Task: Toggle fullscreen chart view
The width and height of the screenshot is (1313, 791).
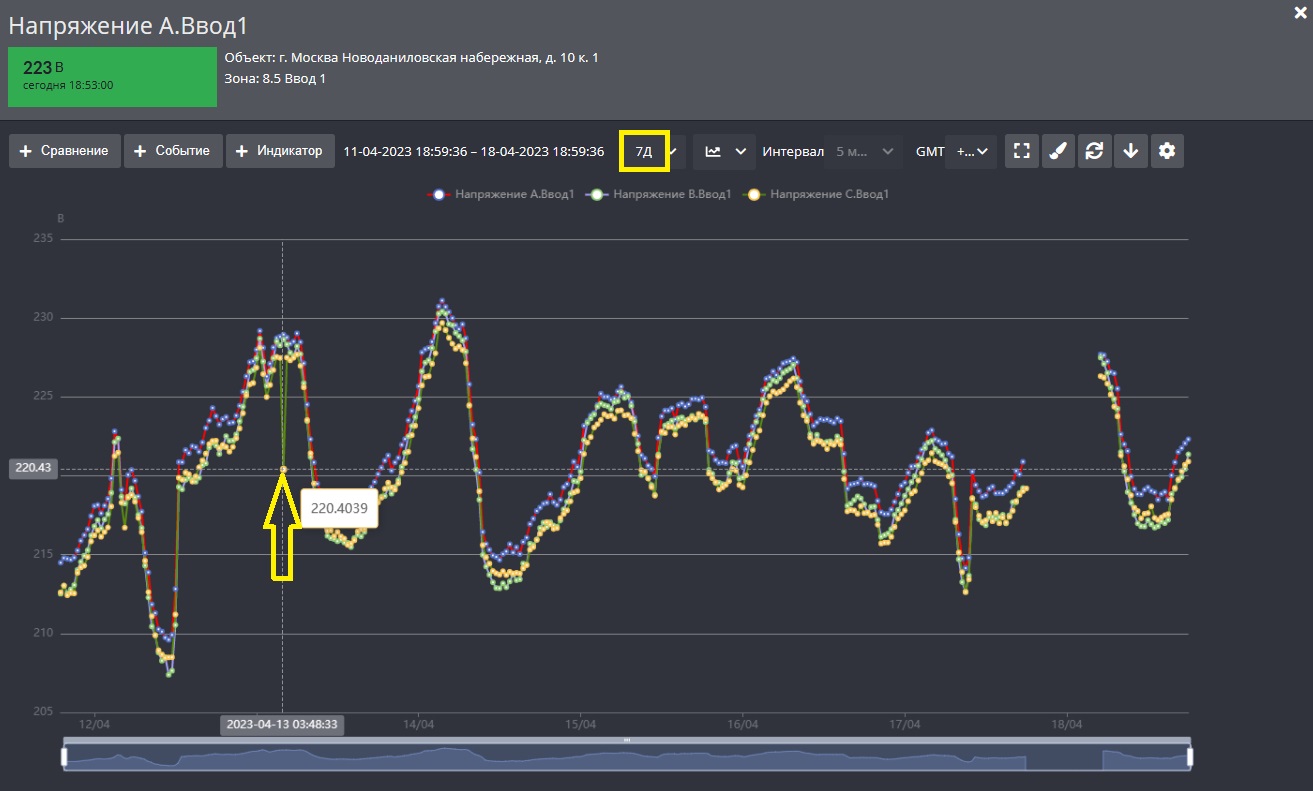Action: [1021, 151]
